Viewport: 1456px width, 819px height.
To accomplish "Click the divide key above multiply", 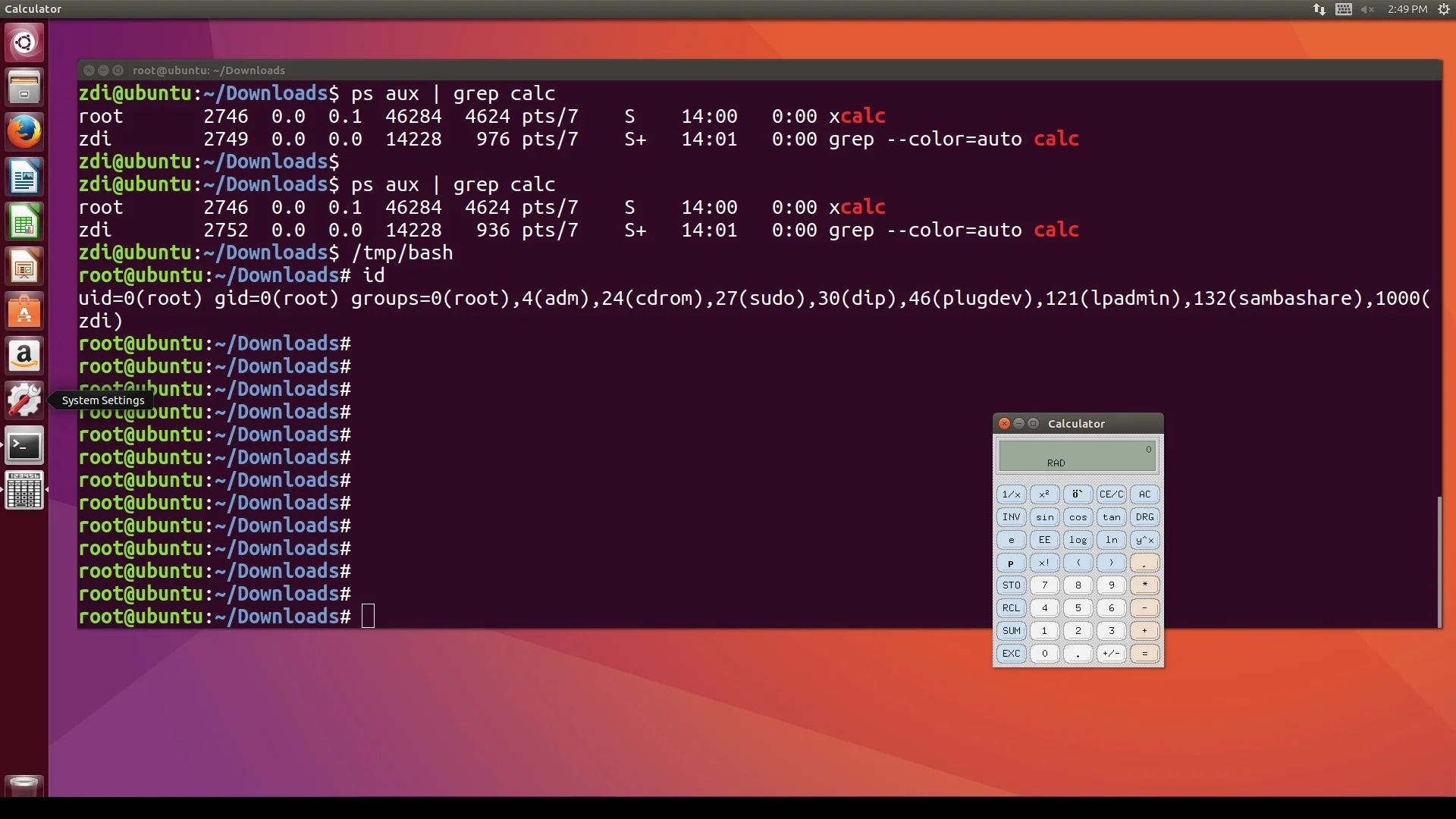I will coord(1145,563).
